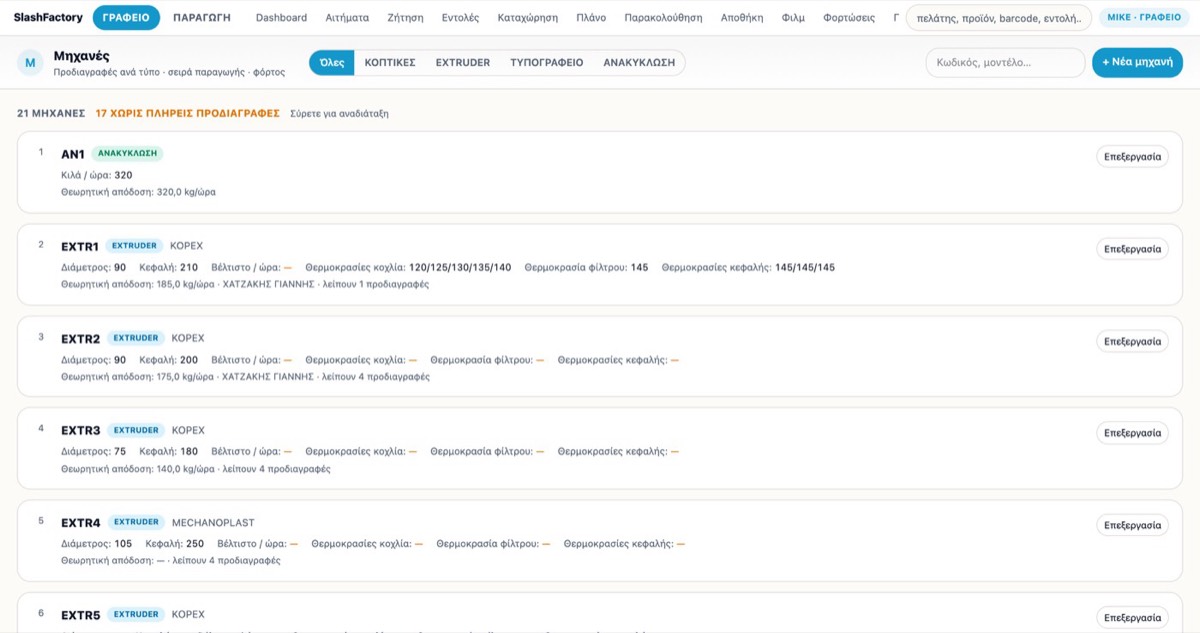Click row number 1 of AN1
This screenshot has width=1200, height=633.
[41, 152]
